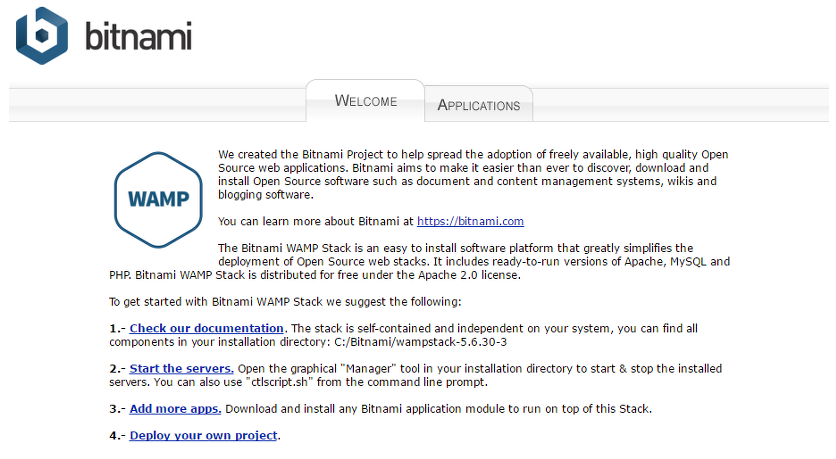The image size is (836, 459).
Task: Click the WAMP hexagon badge
Action: [x=158, y=200]
